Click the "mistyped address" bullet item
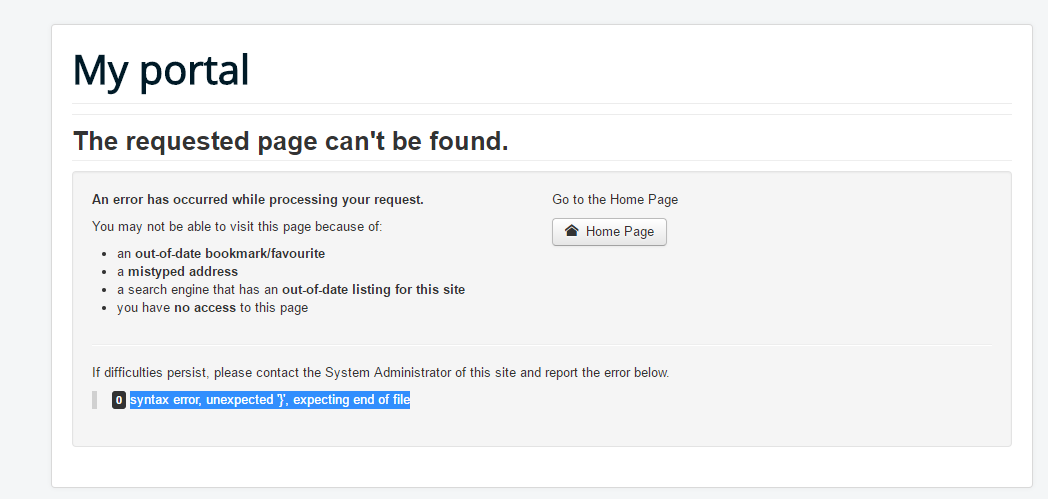The height and width of the screenshot is (499, 1048). click(x=177, y=271)
